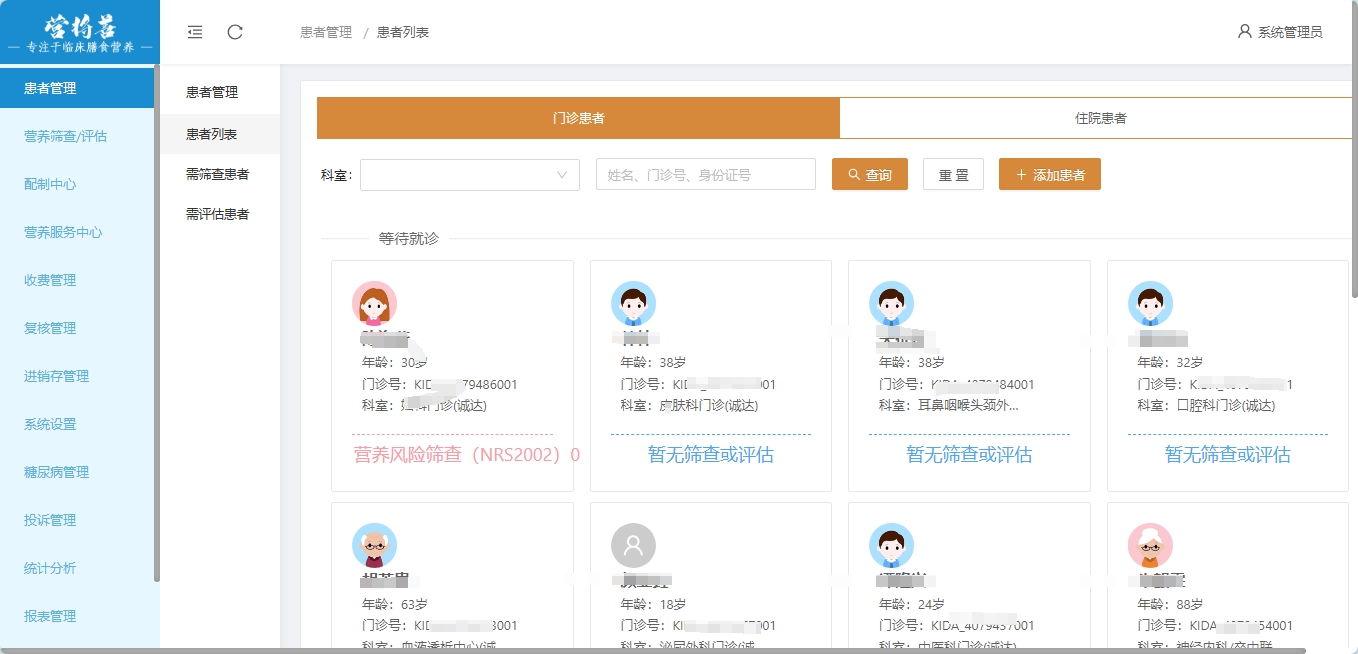Click the 添加患者 button
Image resolution: width=1358 pixels, height=654 pixels.
point(1049,175)
